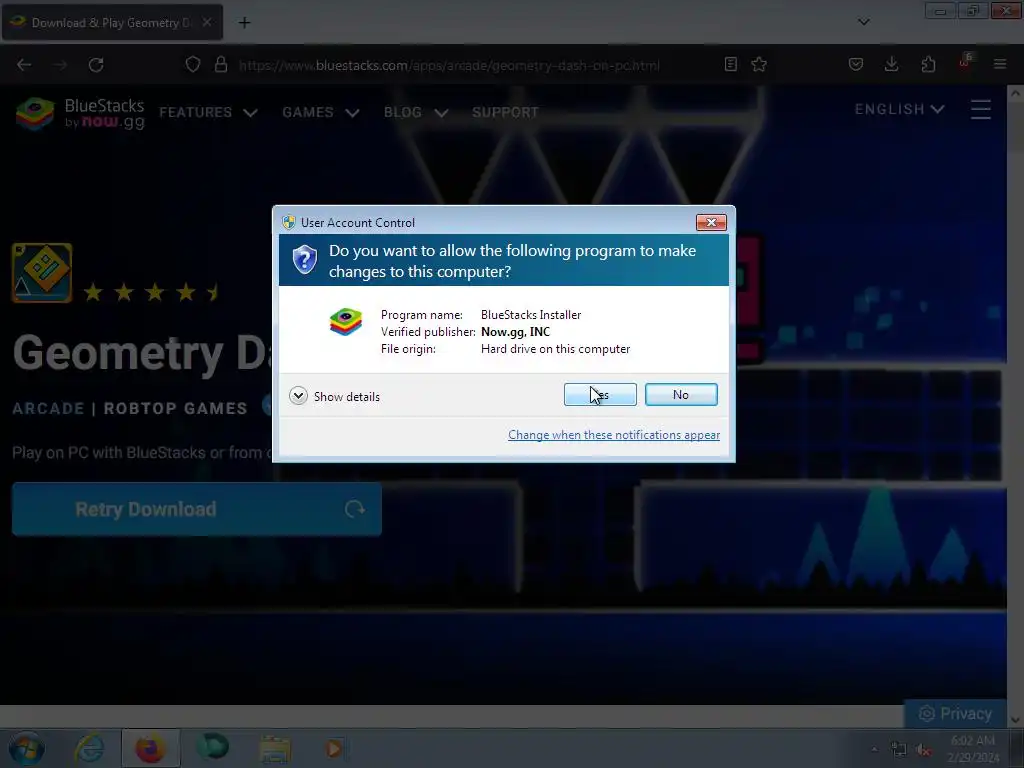Viewport: 1024px width, 768px height.
Task: Click the ARCADE category link
Action: pyautogui.click(x=48, y=409)
